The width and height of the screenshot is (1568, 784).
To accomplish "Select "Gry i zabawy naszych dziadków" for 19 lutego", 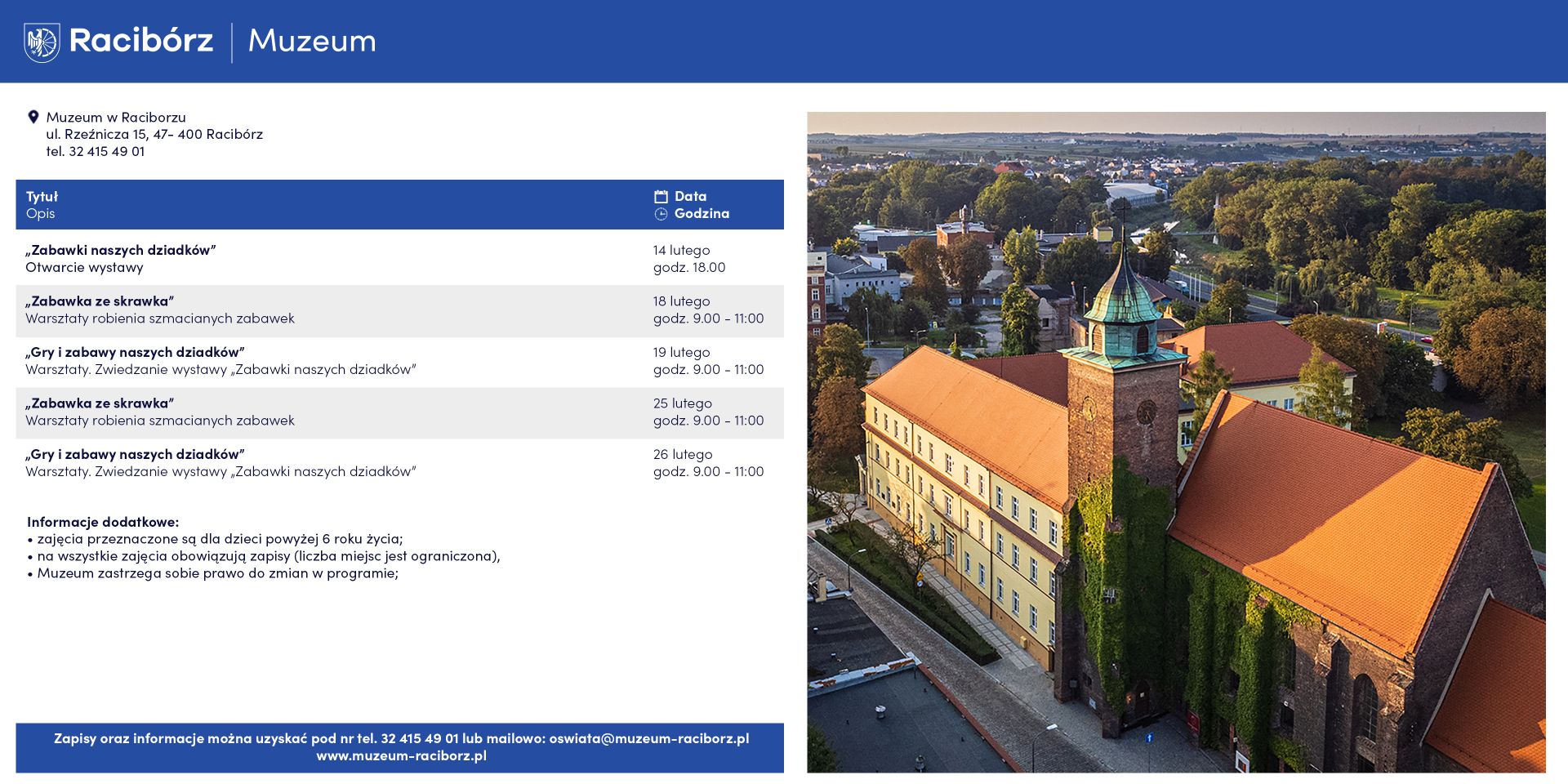I will (x=135, y=352).
